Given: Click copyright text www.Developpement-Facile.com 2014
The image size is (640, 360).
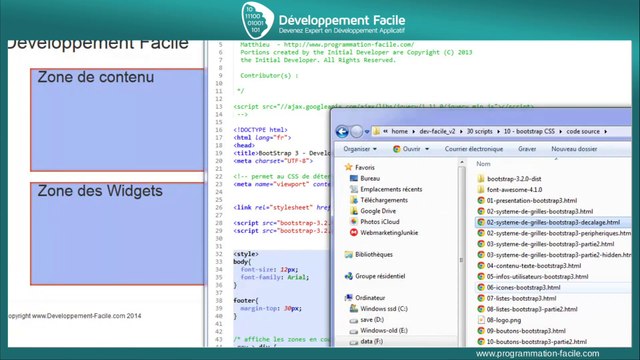Looking at the screenshot, I should coord(75,316).
